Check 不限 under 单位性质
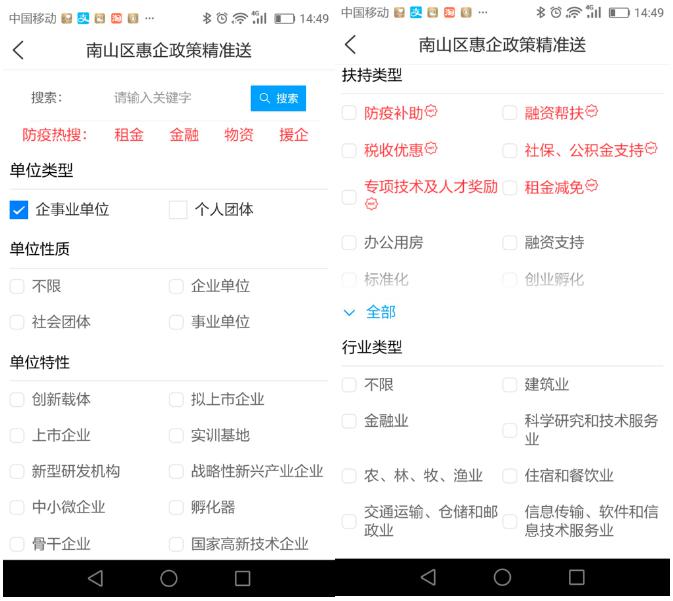This screenshot has height=601, width=673. (x=17, y=286)
